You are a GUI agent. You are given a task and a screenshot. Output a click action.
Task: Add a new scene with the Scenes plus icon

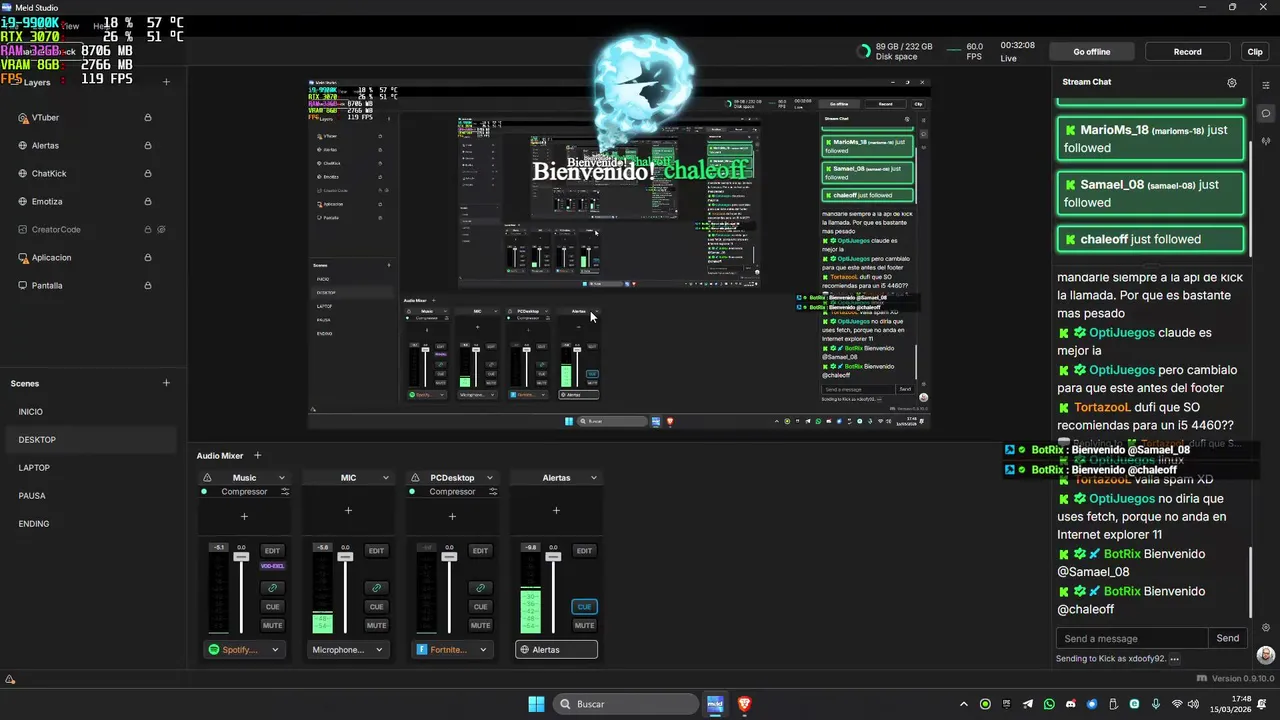pyautogui.click(x=166, y=383)
